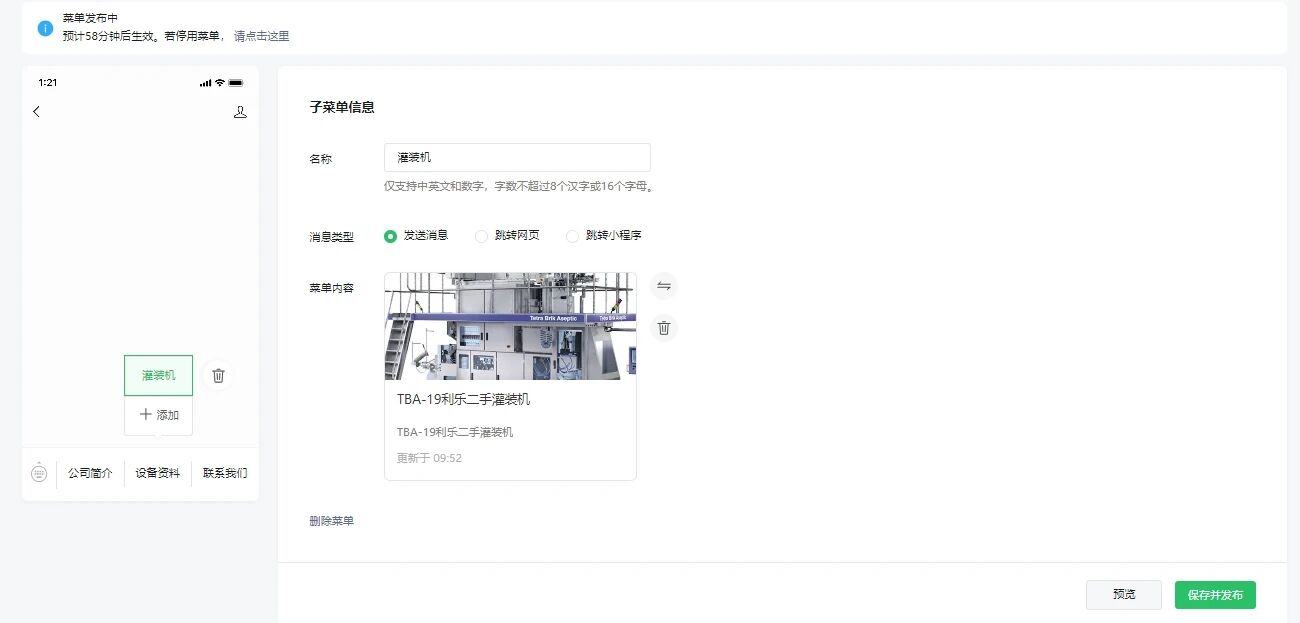Click the 更新于 09:52 text

click(x=429, y=458)
